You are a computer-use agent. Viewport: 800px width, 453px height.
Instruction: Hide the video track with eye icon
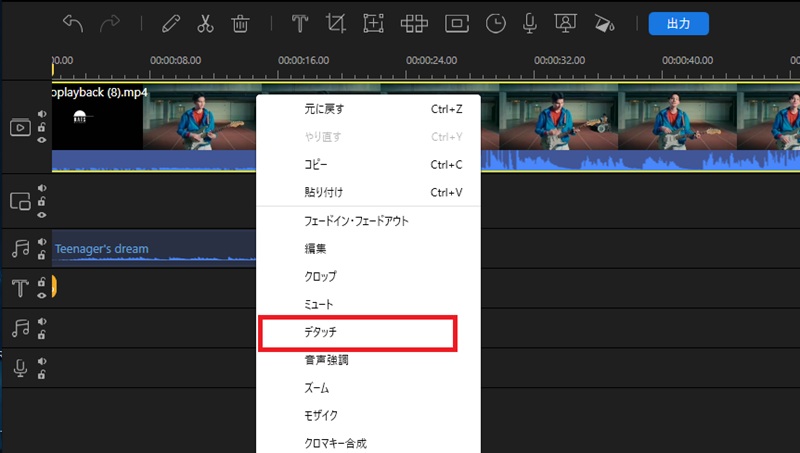(x=42, y=140)
